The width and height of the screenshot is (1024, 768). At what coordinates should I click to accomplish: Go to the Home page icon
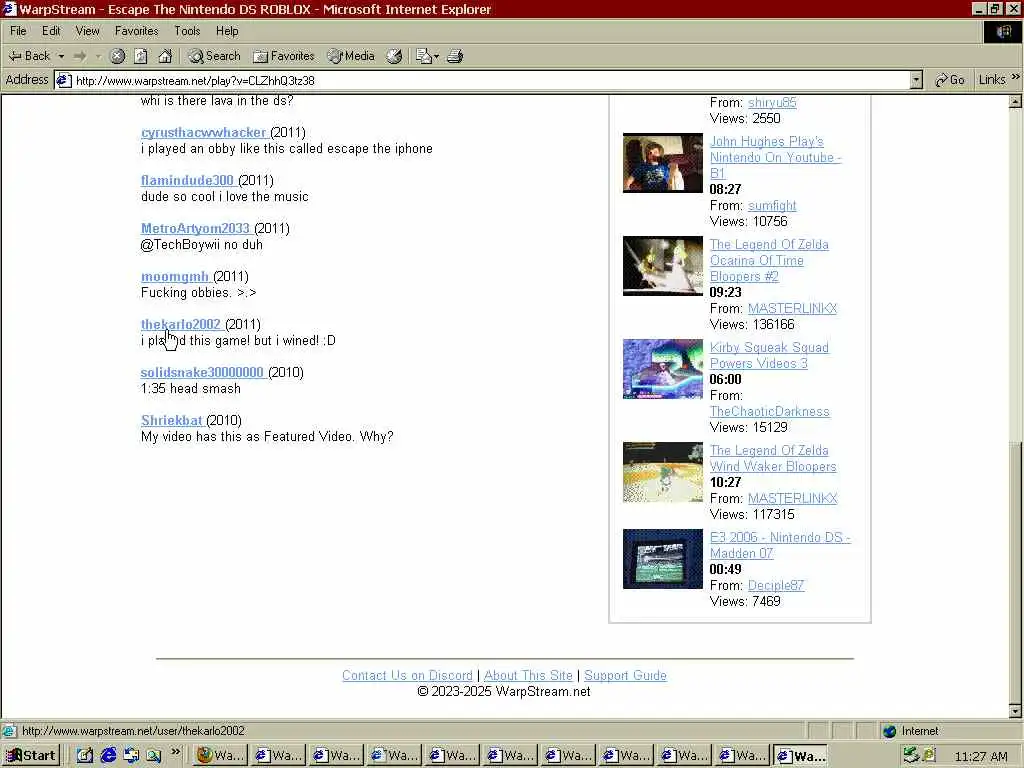pos(165,56)
